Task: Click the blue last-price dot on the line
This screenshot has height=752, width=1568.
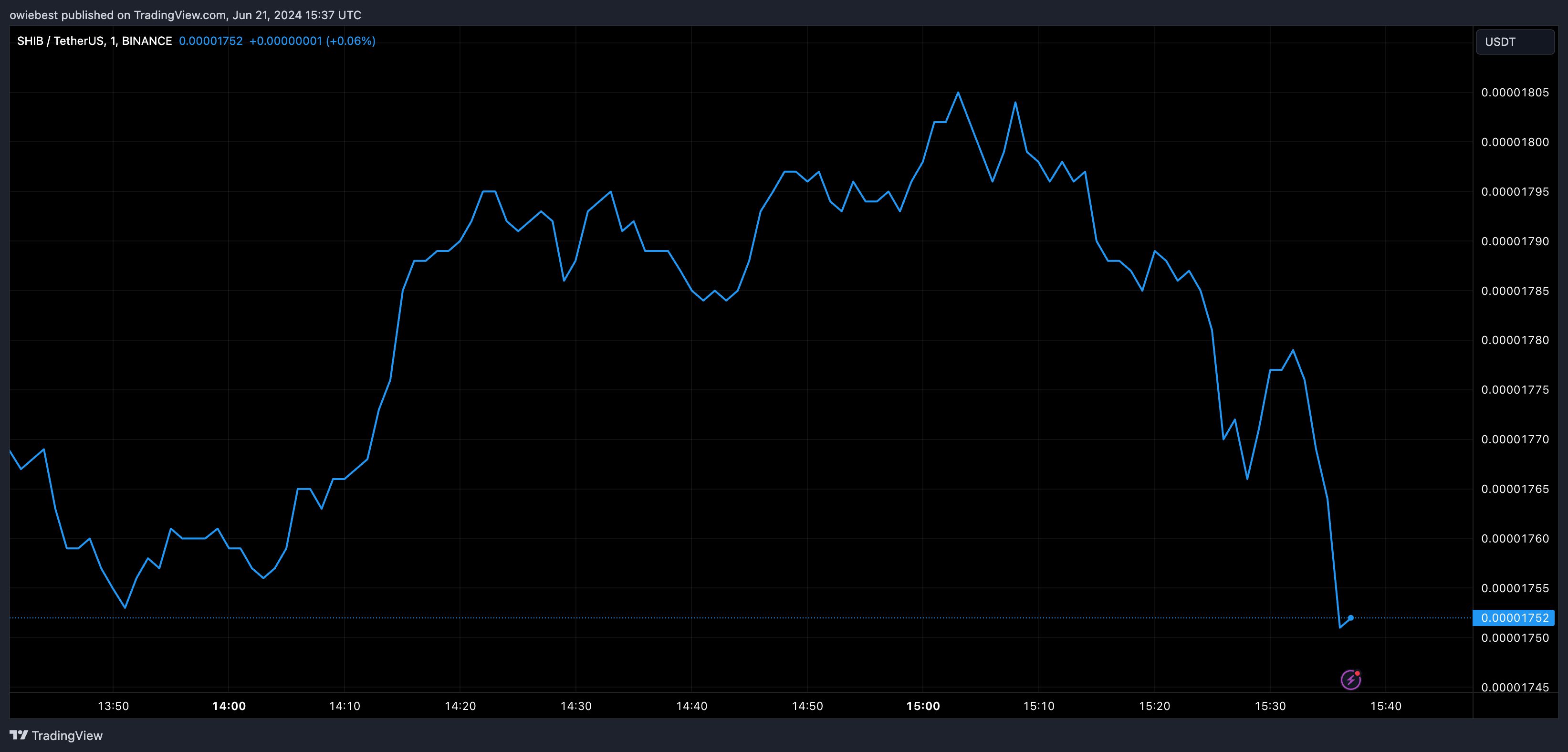Action: click(x=1351, y=617)
